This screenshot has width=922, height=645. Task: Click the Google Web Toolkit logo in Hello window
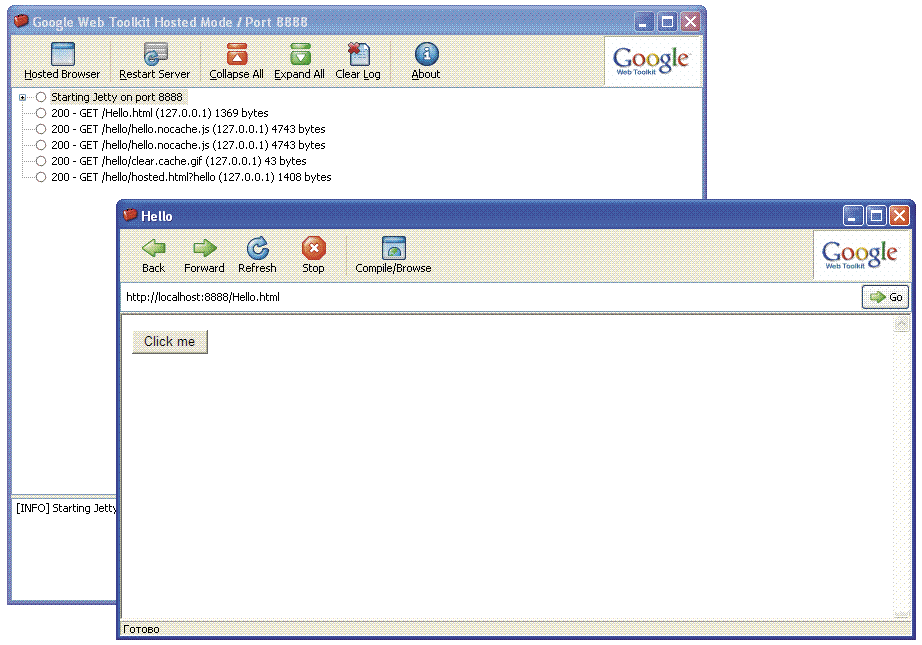859,256
